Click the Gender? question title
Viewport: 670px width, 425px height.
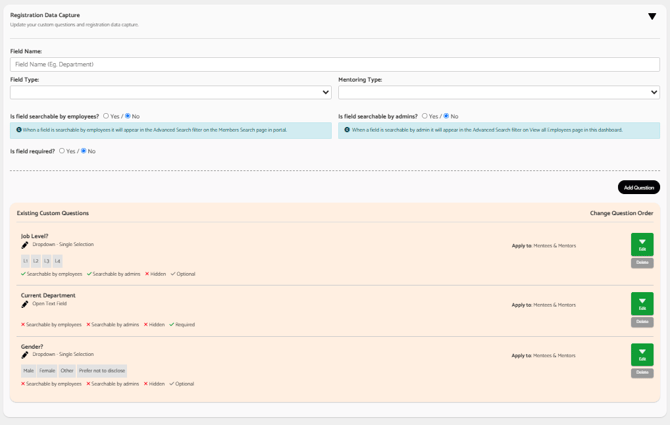coord(32,346)
